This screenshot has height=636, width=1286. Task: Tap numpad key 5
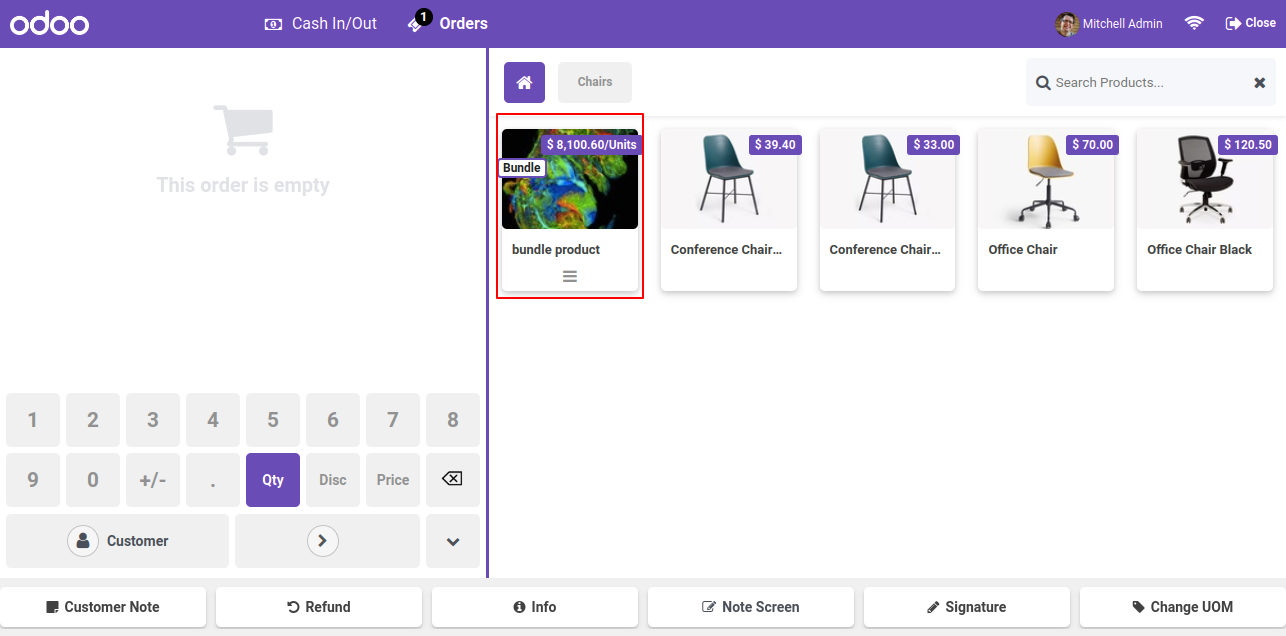tap(273, 420)
